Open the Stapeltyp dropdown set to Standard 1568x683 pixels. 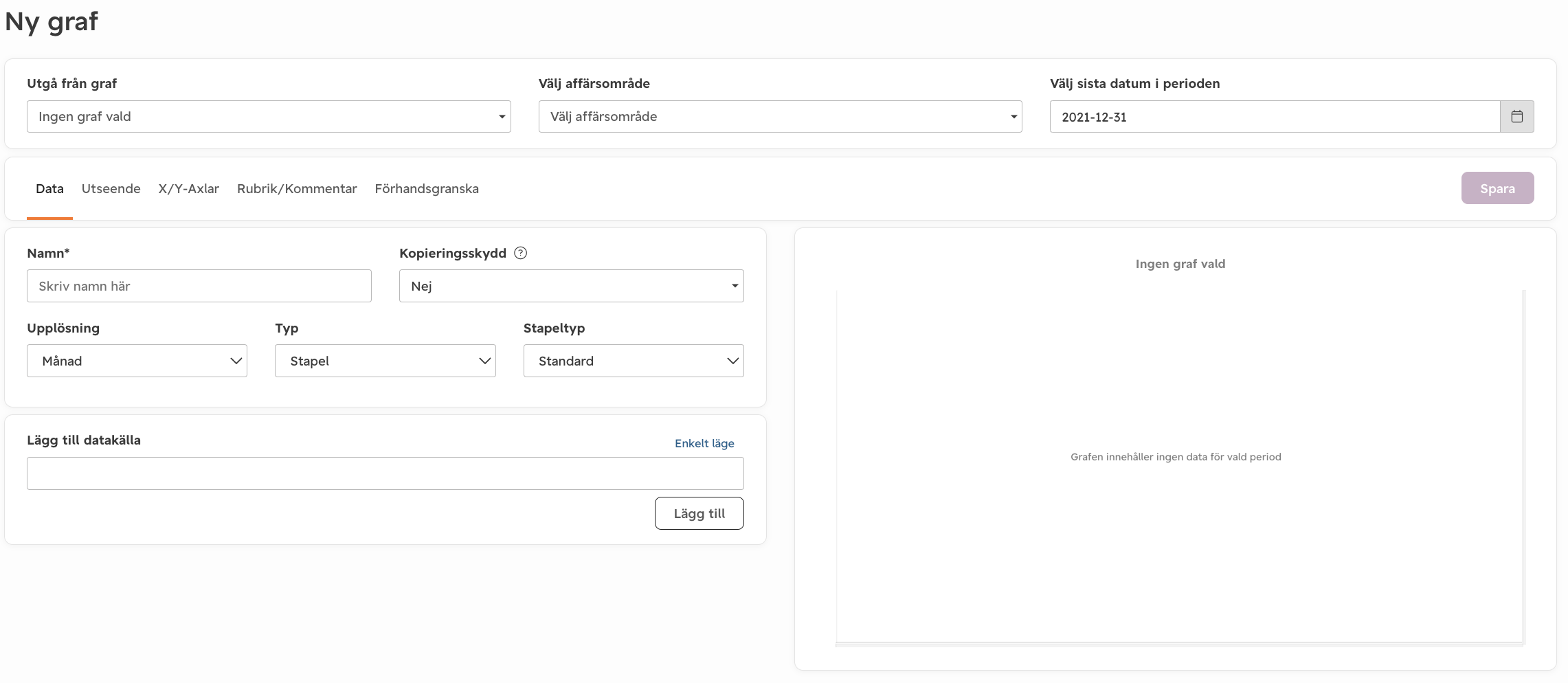coord(634,361)
